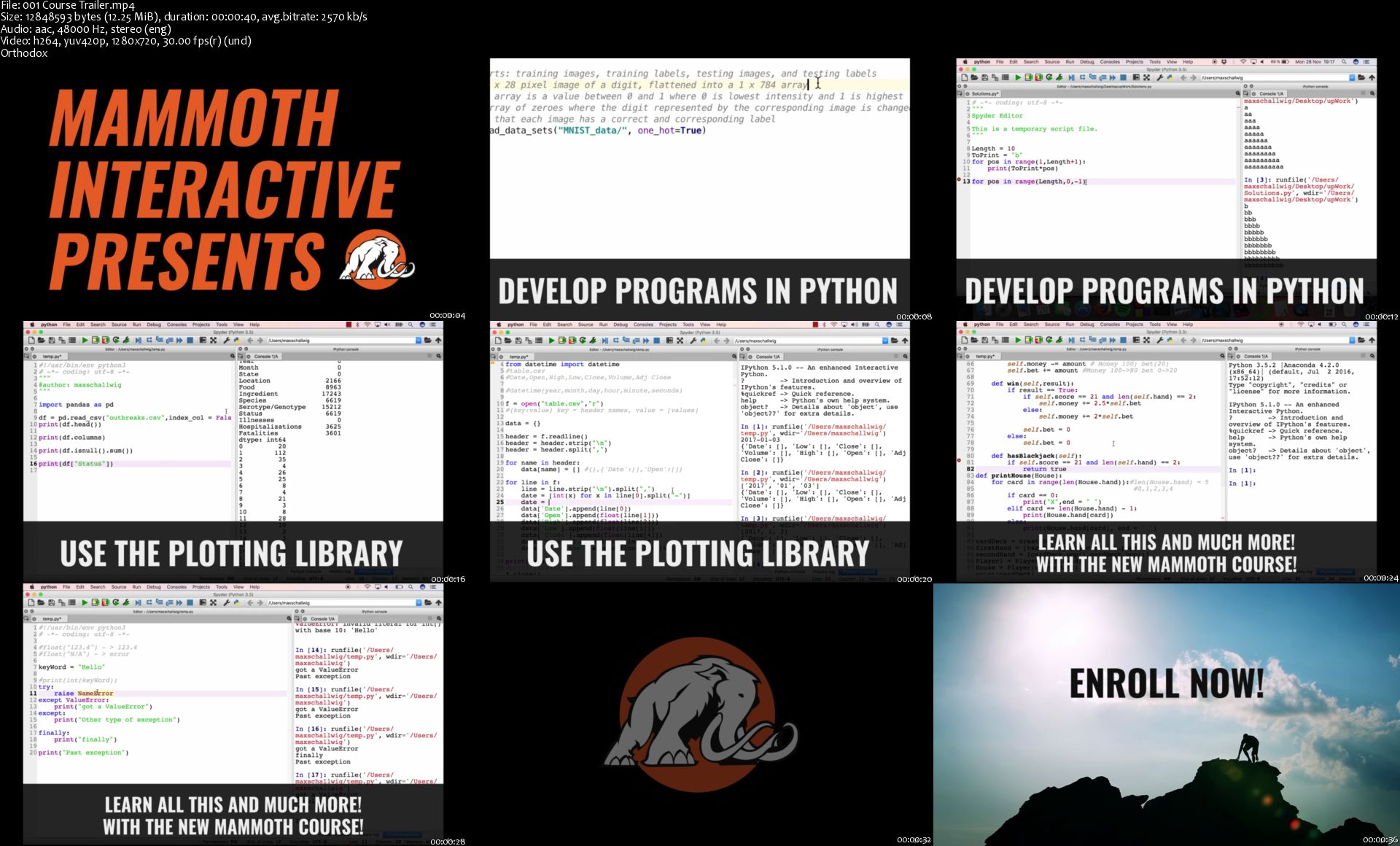
Task: Select the ENROLL NOW! mountain frame
Action: [x=1167, y=715]
